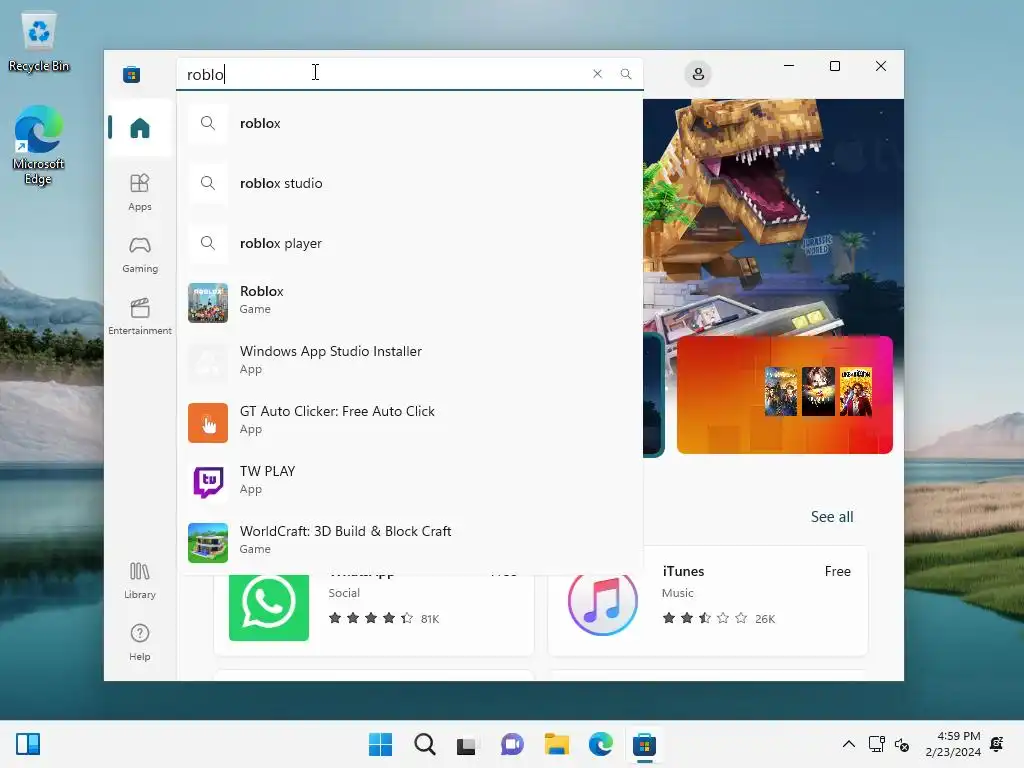Screen dimensions: 1024x768
Task: Open the Help page
Action: coord(140,642)
